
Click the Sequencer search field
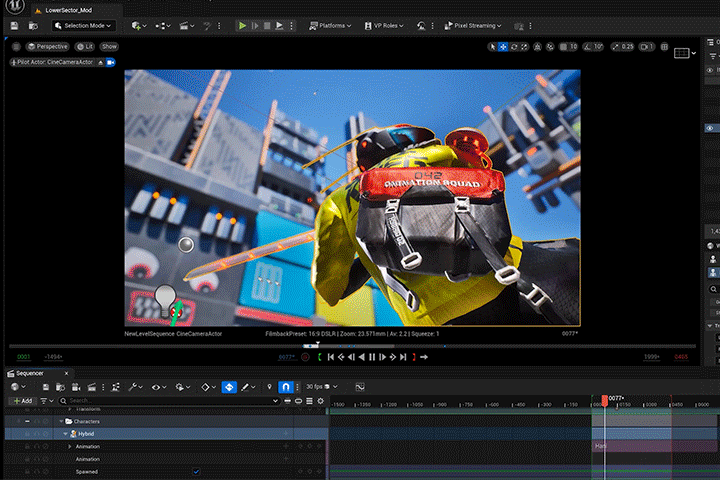[169, 401]
